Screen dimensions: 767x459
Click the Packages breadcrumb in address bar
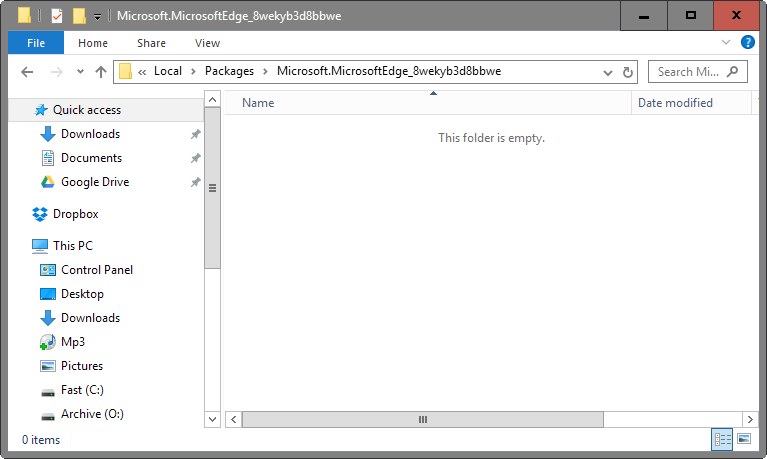(x=229, y=71)
